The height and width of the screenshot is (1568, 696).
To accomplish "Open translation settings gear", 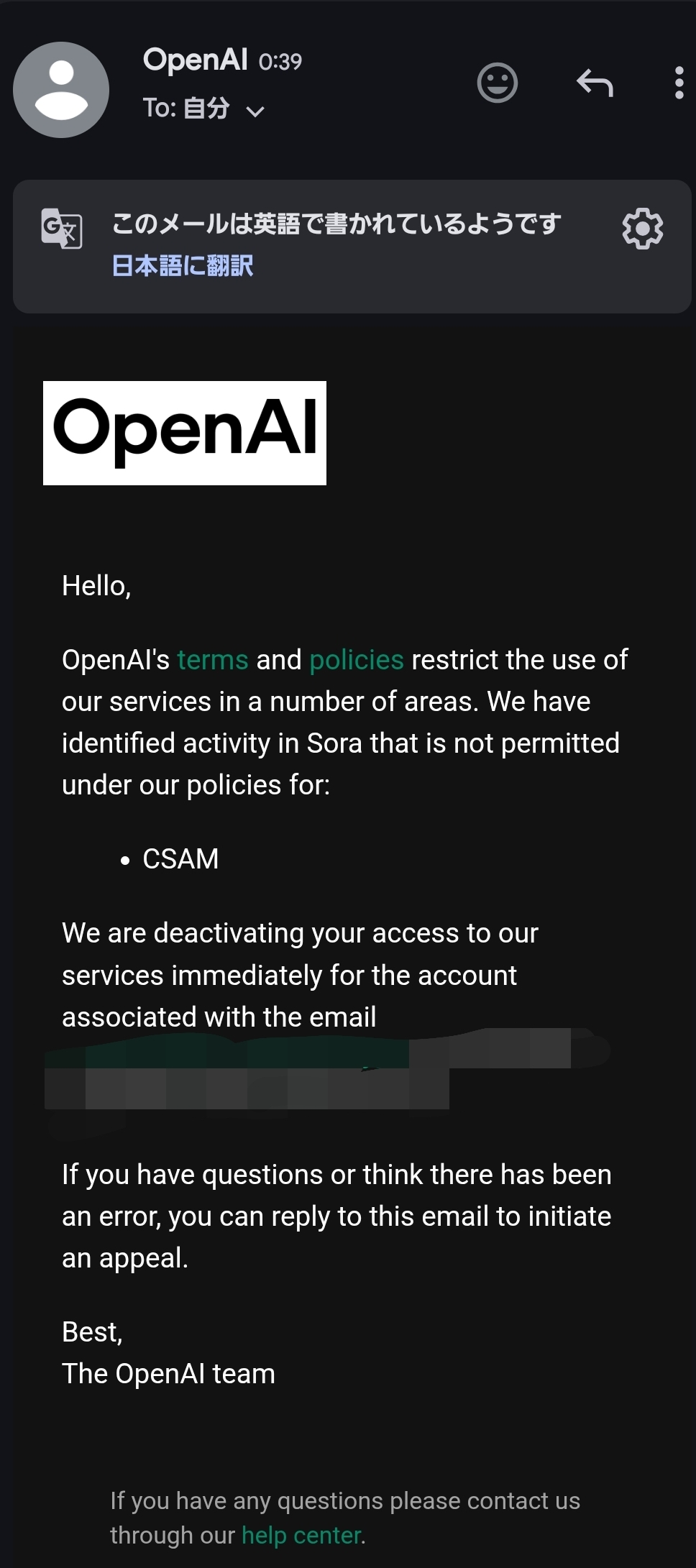I will point(642,229).
